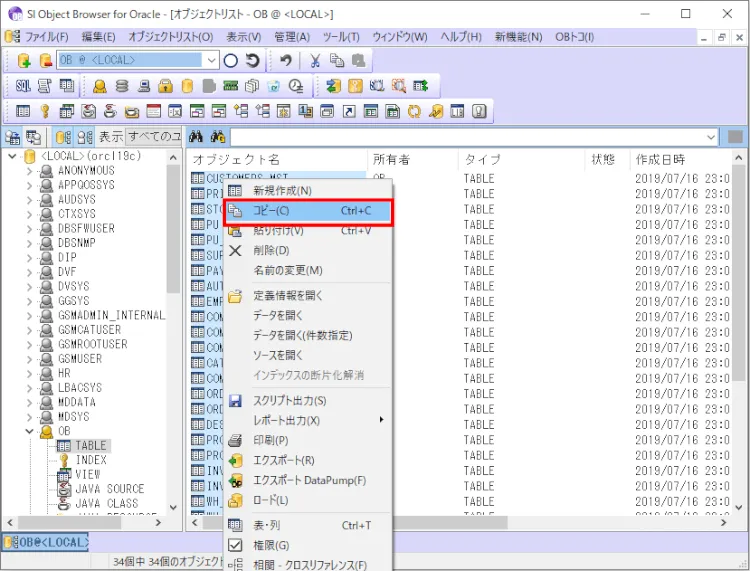Click the tree panel horizontal scrollbar
The image size is (750, 571).
[x=84, y=523]
